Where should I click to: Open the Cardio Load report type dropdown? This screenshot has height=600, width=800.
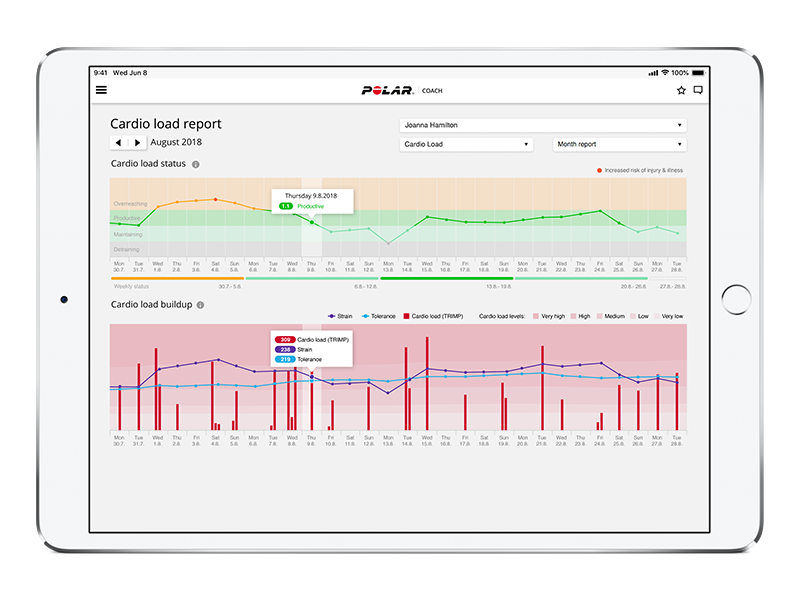click(466, 144)
